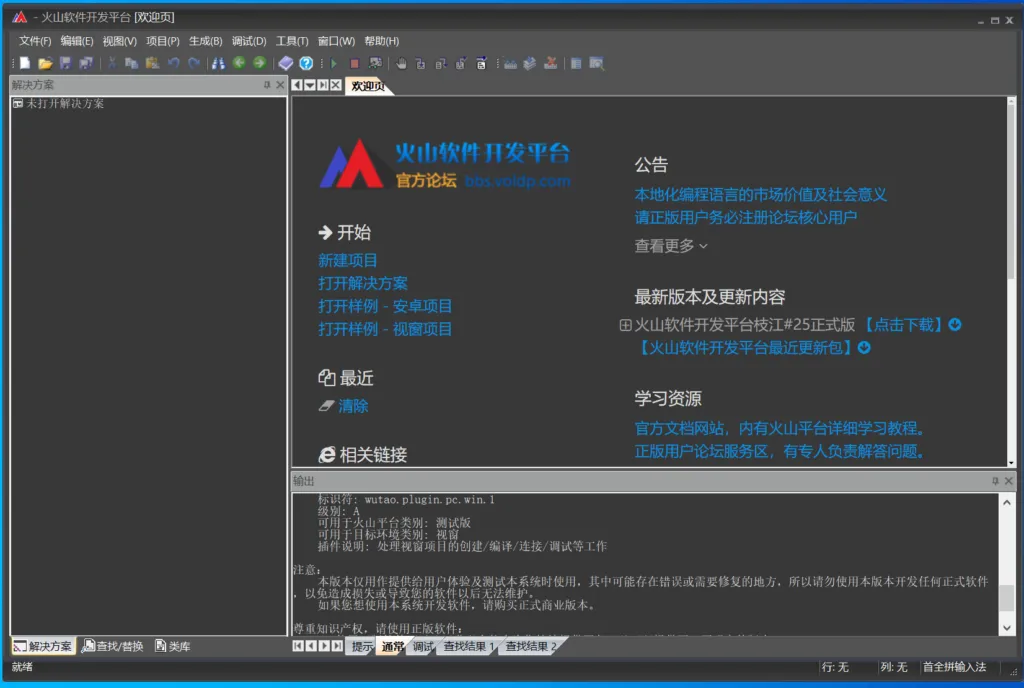
Task: Open the 生成(B) menu
Action: pos(206,41)
